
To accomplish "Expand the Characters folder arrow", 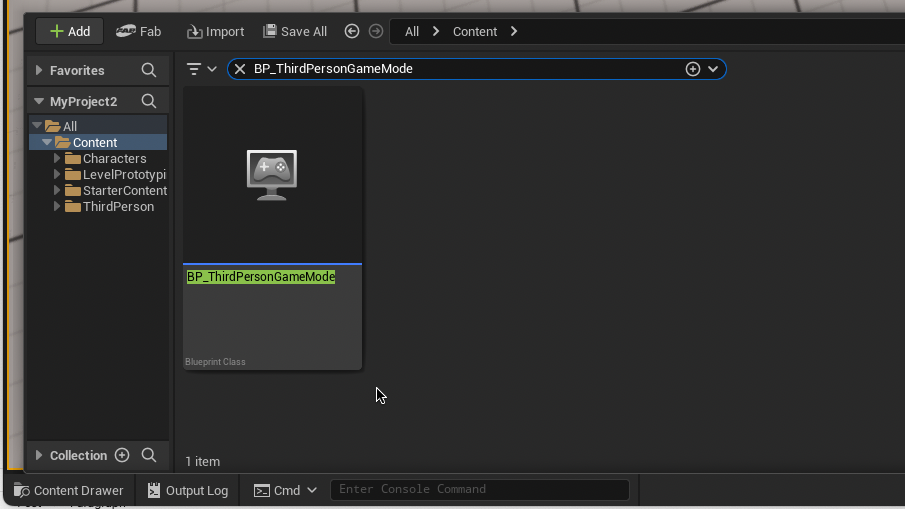I will (57, 158).
